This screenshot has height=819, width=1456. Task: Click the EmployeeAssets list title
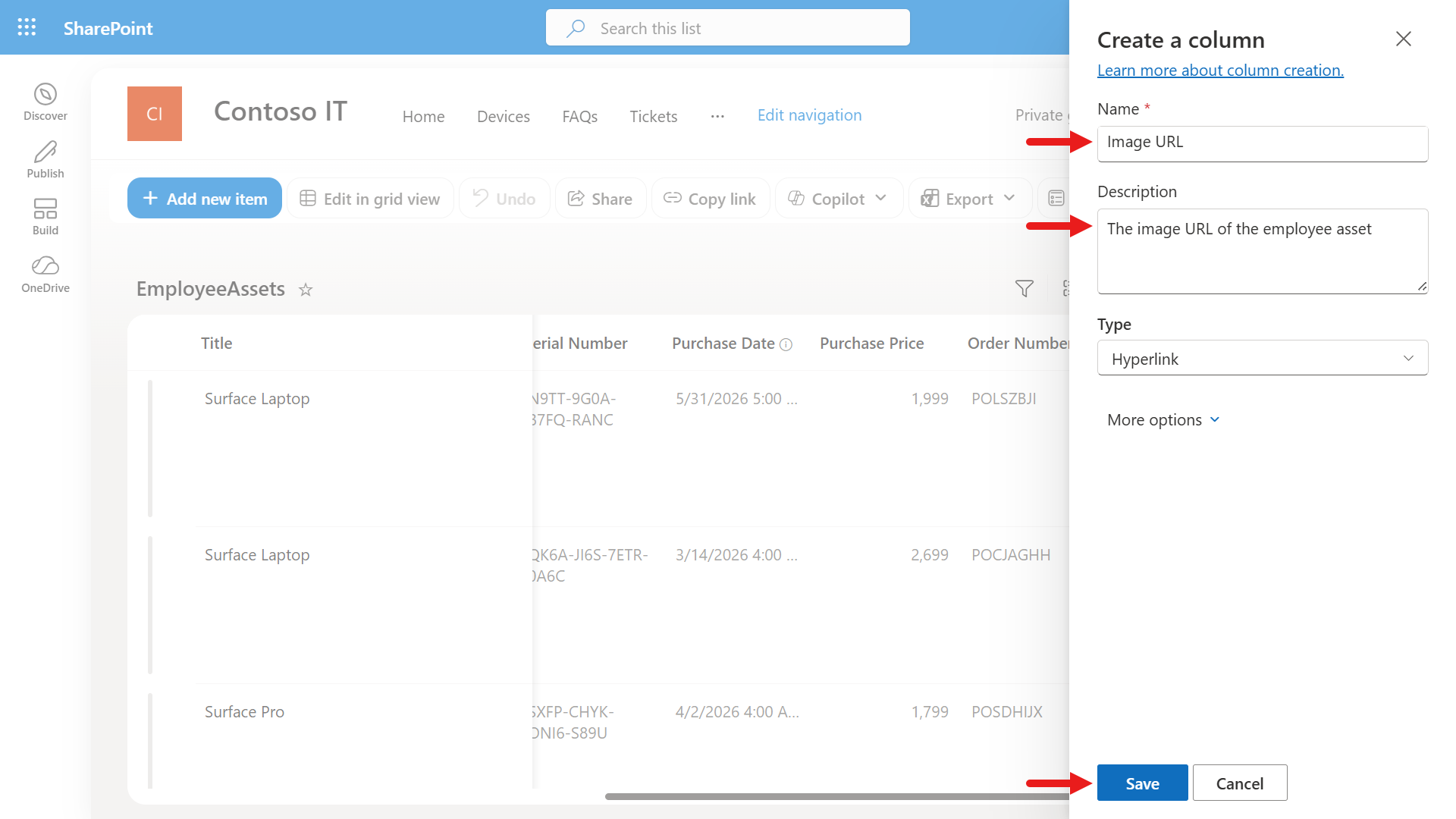(211, 289)
